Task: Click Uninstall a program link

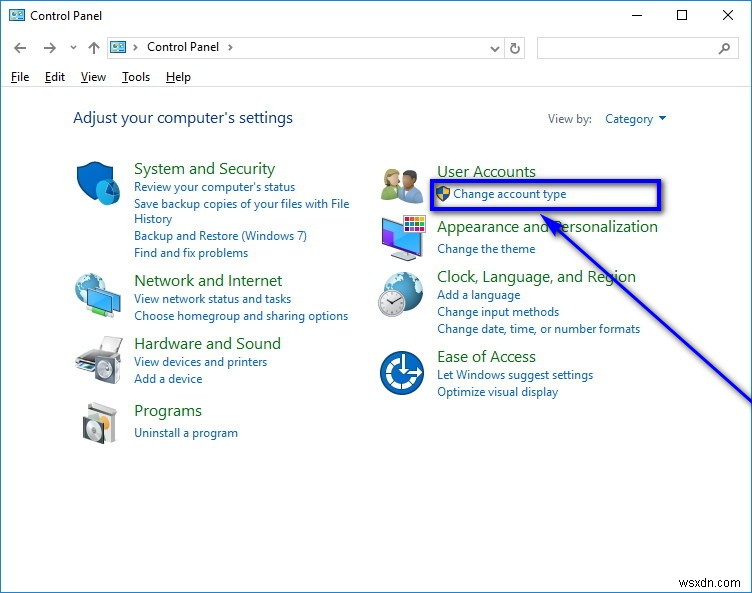Action: click(x=186, y=433)
